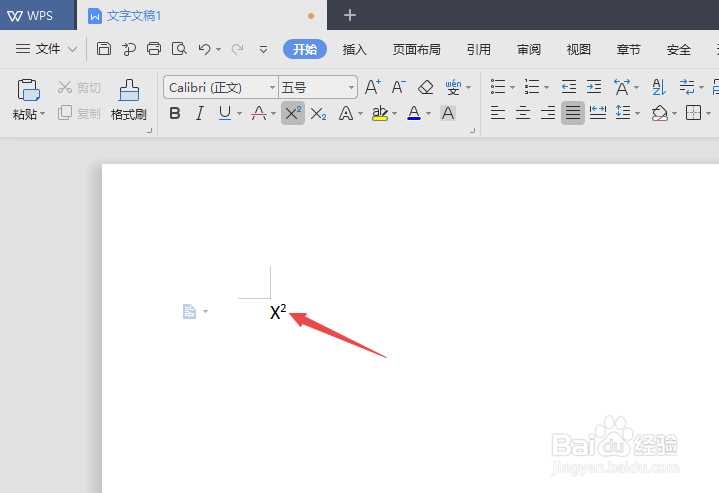
Task: Click the paragraph layout icon beside text
Action: click(x=189, y=312)
